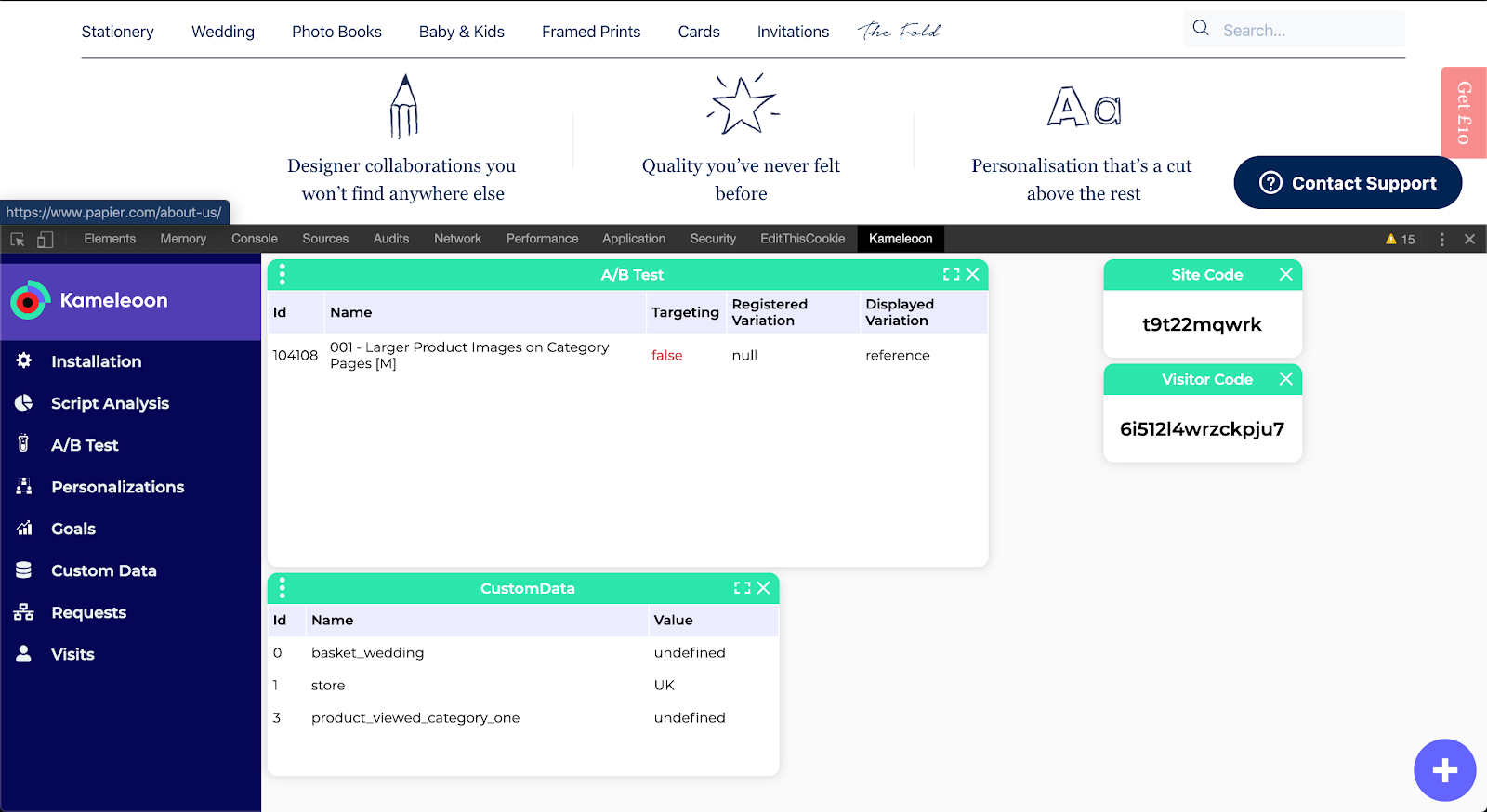This screenshot has width=1487, height=812.
Task: Click the Visits person icon
Action: point(24,653)
